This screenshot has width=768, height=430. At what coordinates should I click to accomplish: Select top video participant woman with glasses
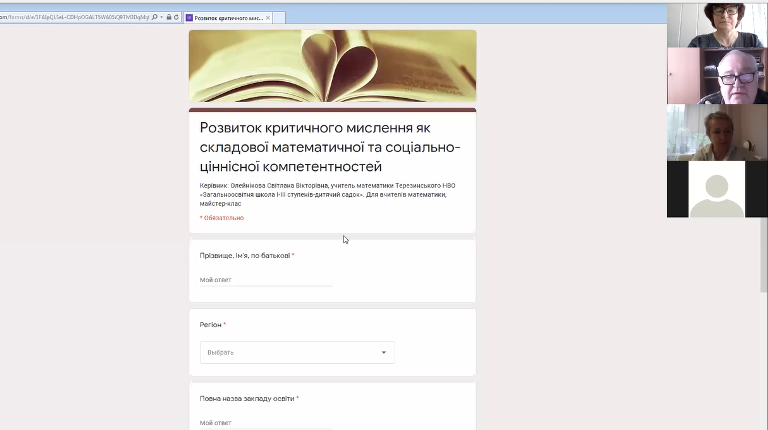[x=717, y=24]
